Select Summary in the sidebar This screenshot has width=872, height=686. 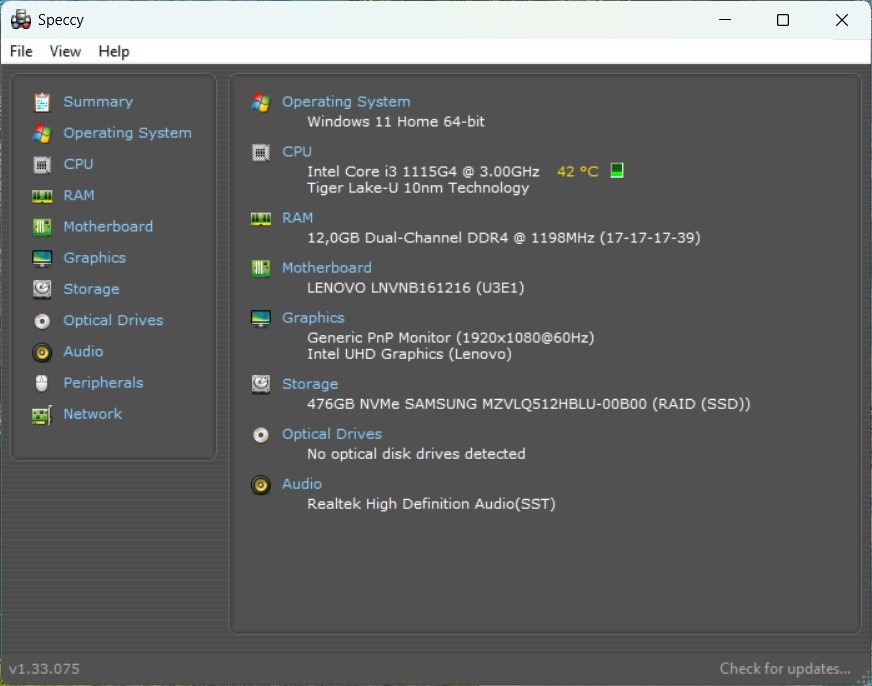point(97,101)
